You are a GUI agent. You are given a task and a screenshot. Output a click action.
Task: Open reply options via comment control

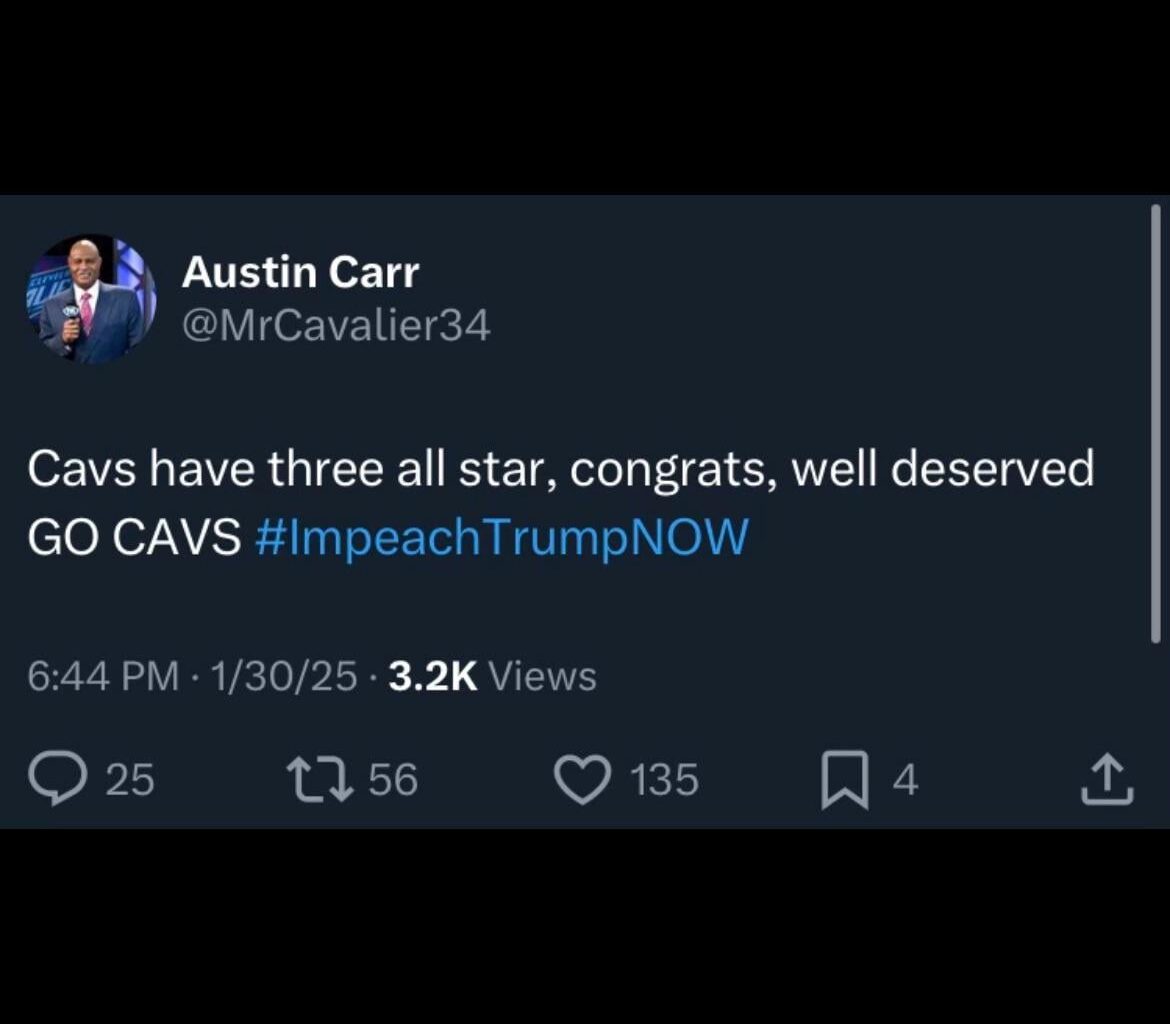(61, 777)
